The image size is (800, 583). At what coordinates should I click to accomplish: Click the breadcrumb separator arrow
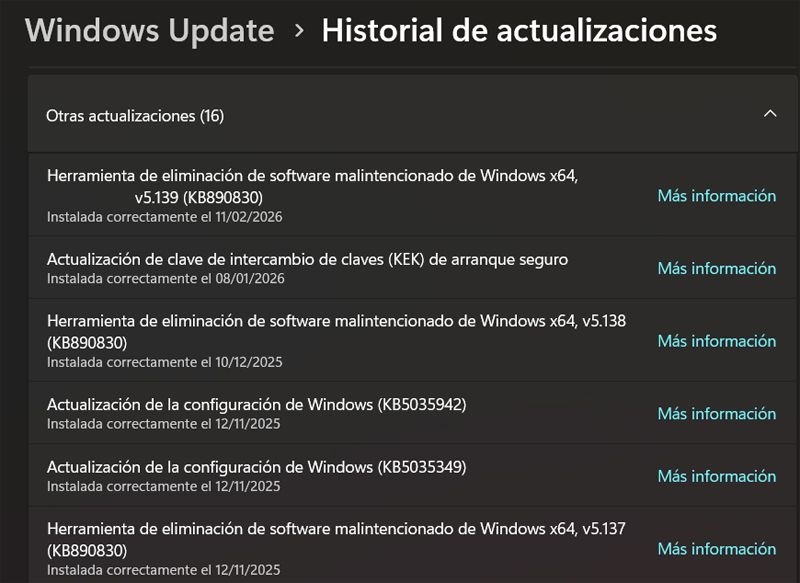click(x=299, y=31)
